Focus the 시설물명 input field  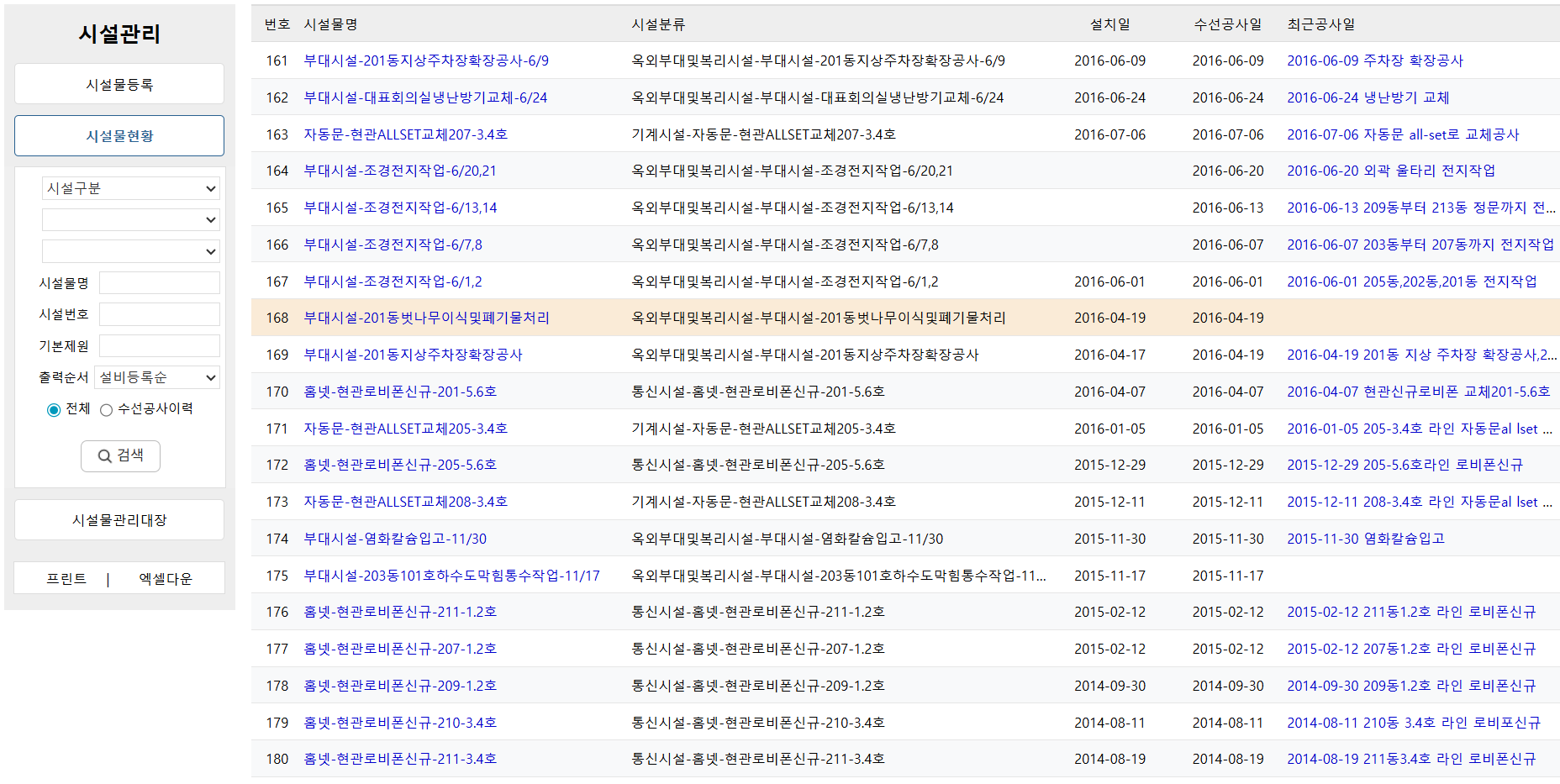point(159,283)
